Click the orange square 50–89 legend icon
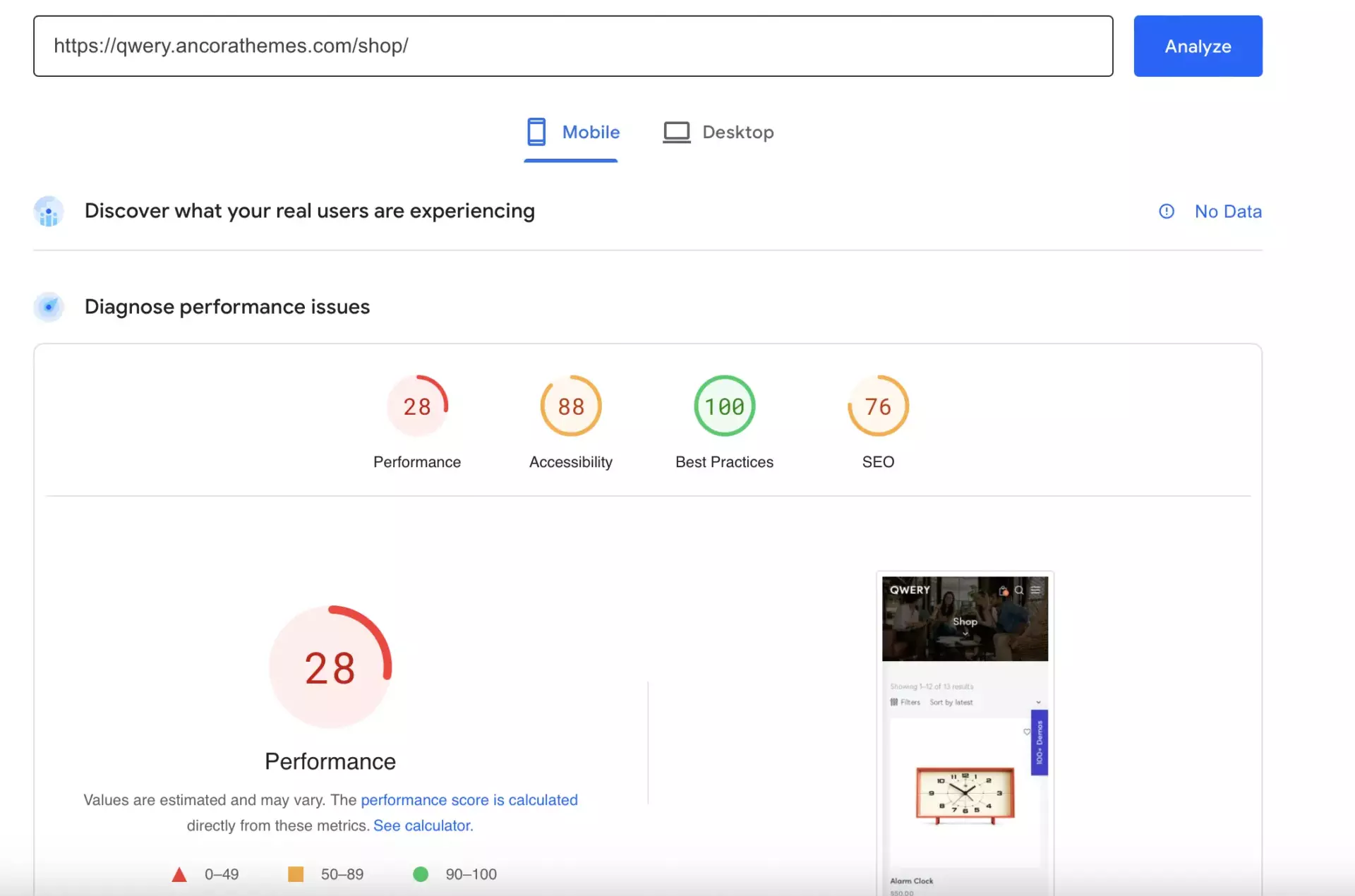Viewport: 1355px width, 896px height. [296, 874]
